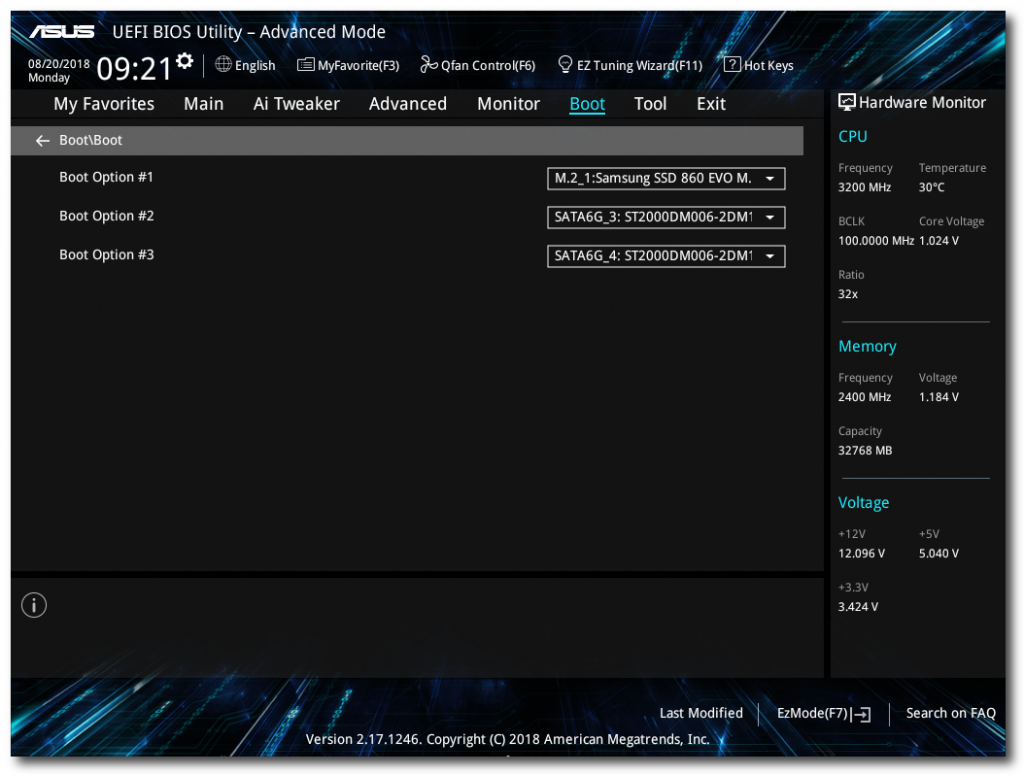This screenshot has width=1024, height=775.
Task: Open MyFavorite with the F3 icon
Action: coord(348,65)
